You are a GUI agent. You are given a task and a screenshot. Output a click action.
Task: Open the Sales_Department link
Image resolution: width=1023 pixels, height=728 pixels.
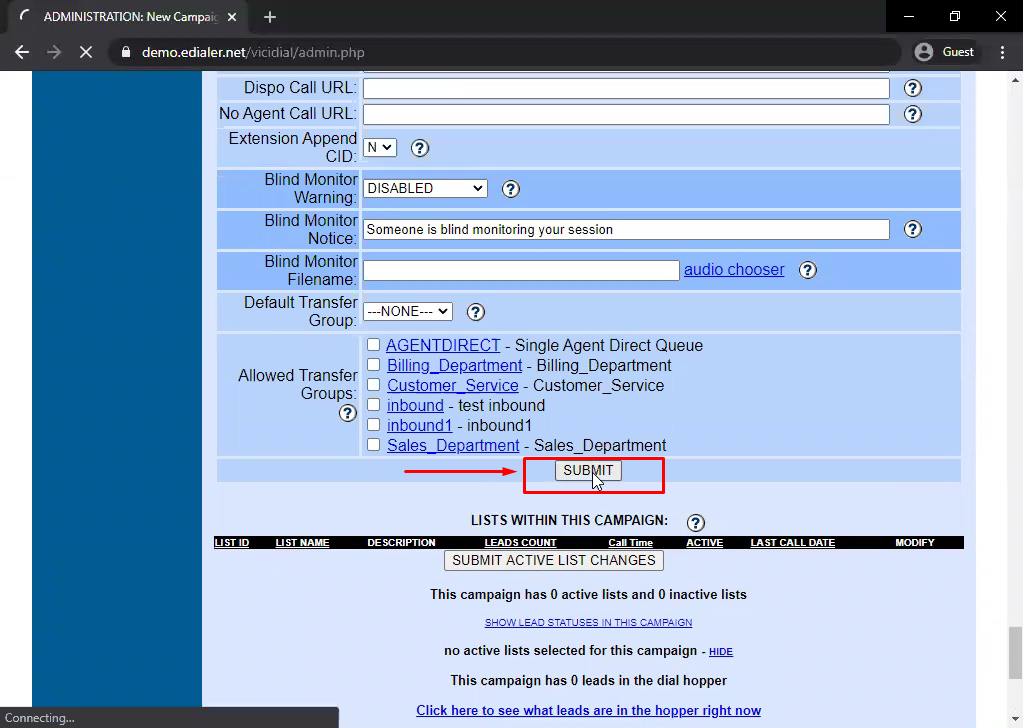pos(453,446)
